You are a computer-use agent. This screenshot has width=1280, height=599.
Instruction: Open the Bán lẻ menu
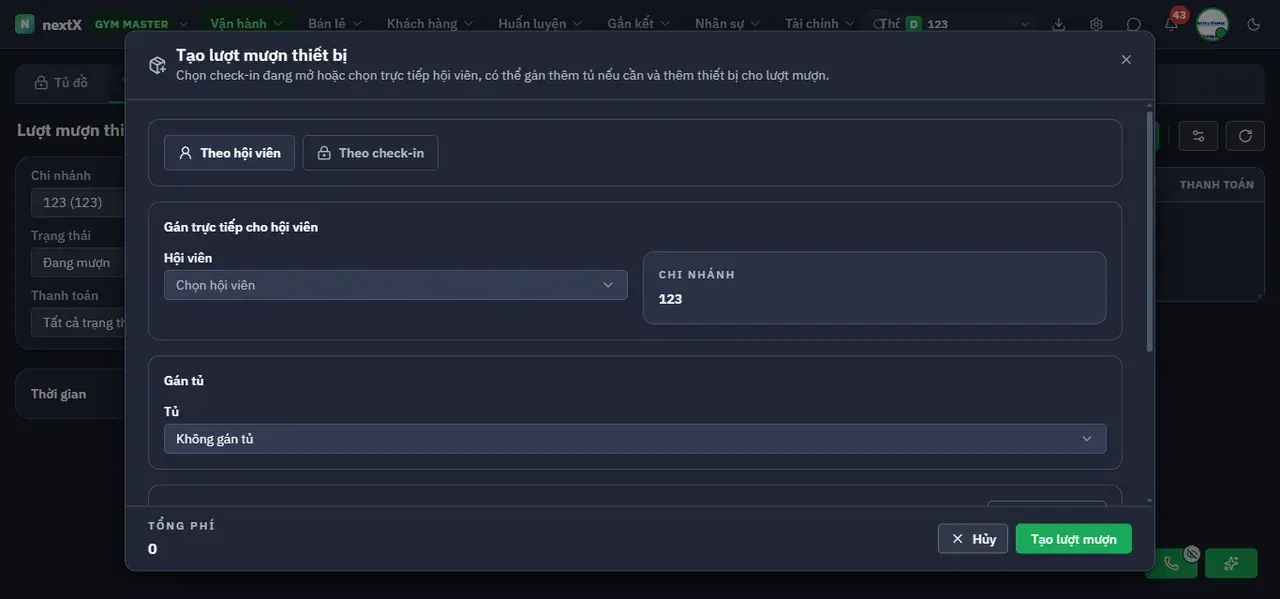coord(334,24)
